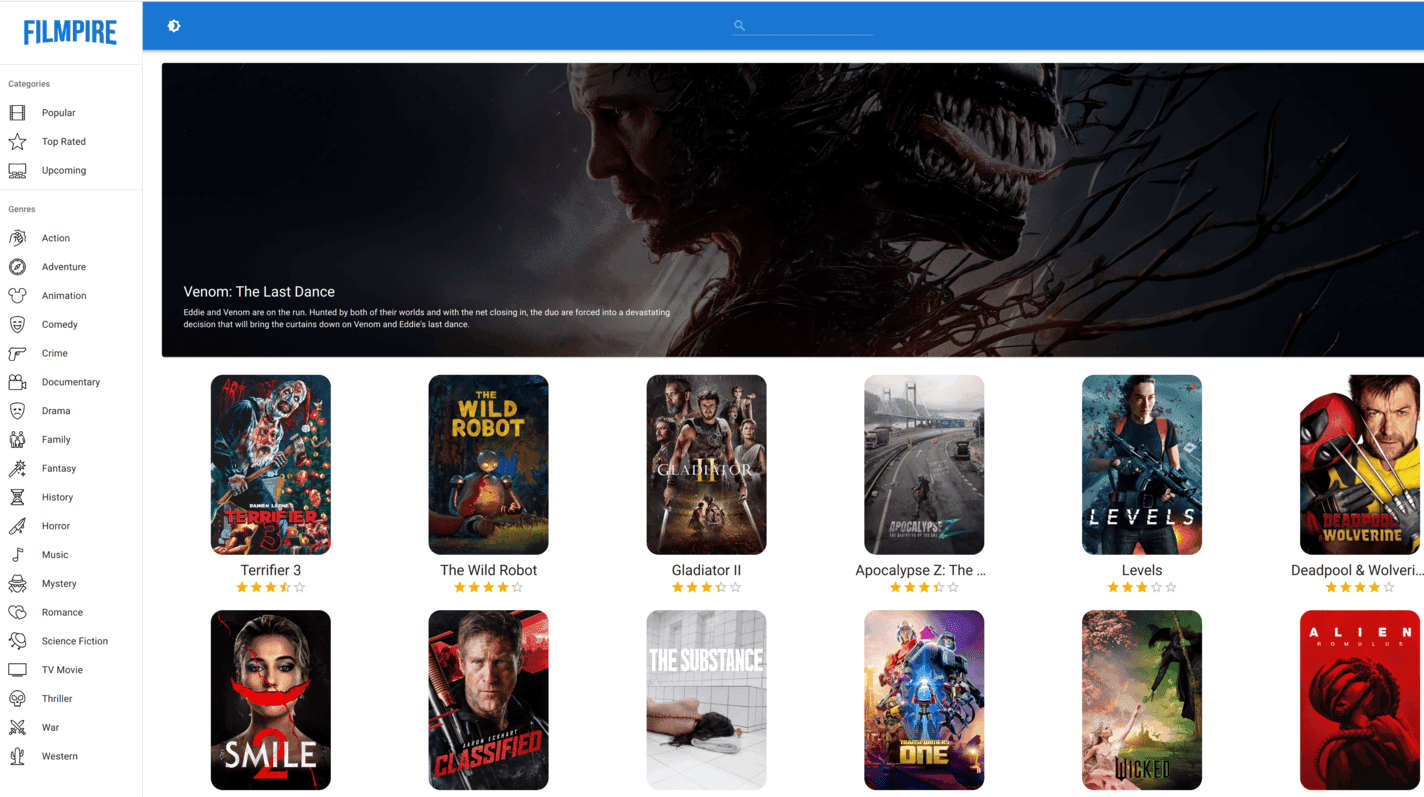Image resolution: width=1424 pixels, height=797 pixels.
Task: Click the Action genre icon
Action: (17, 238)
